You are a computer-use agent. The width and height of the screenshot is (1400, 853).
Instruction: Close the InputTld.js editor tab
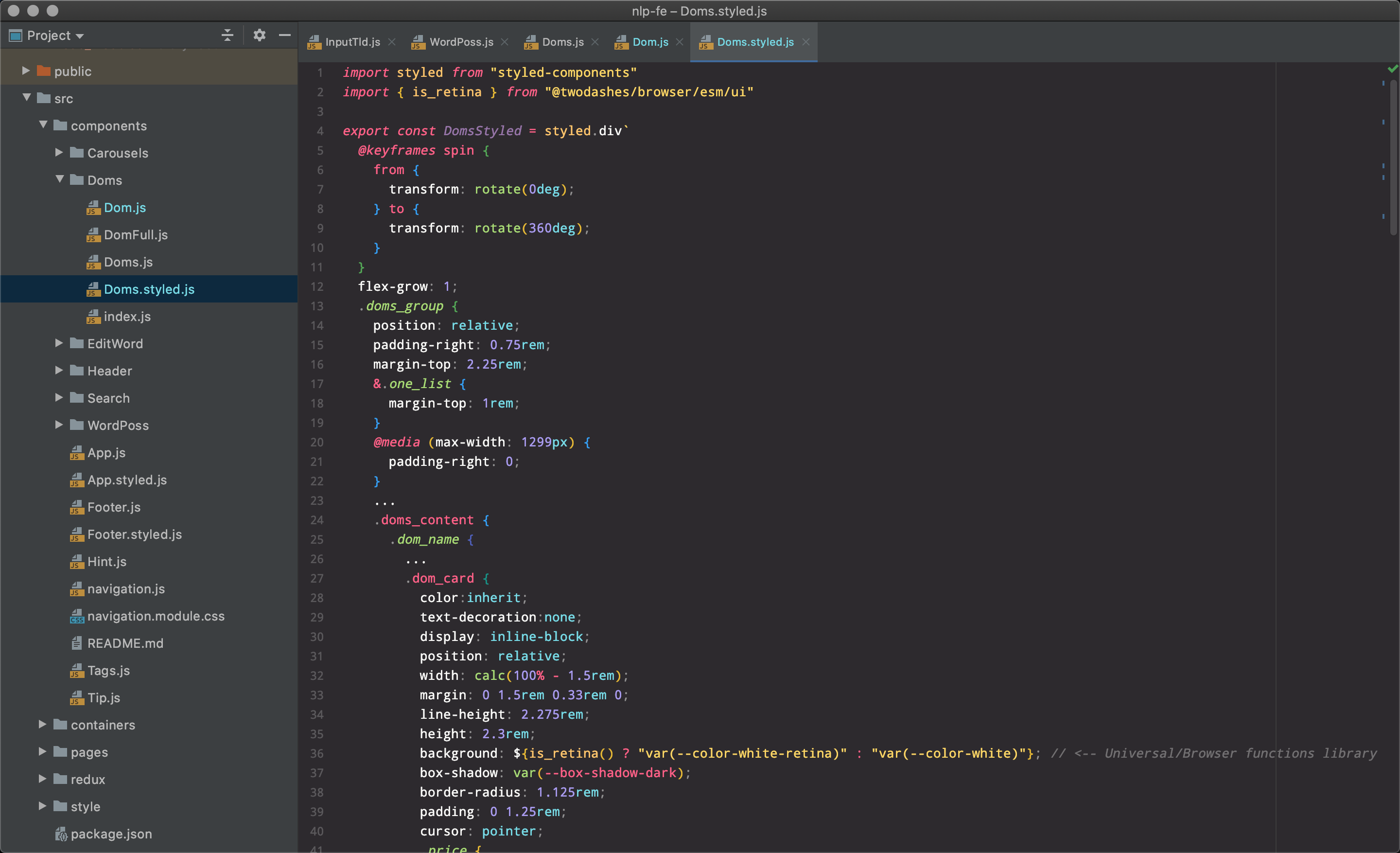point(391,42)
